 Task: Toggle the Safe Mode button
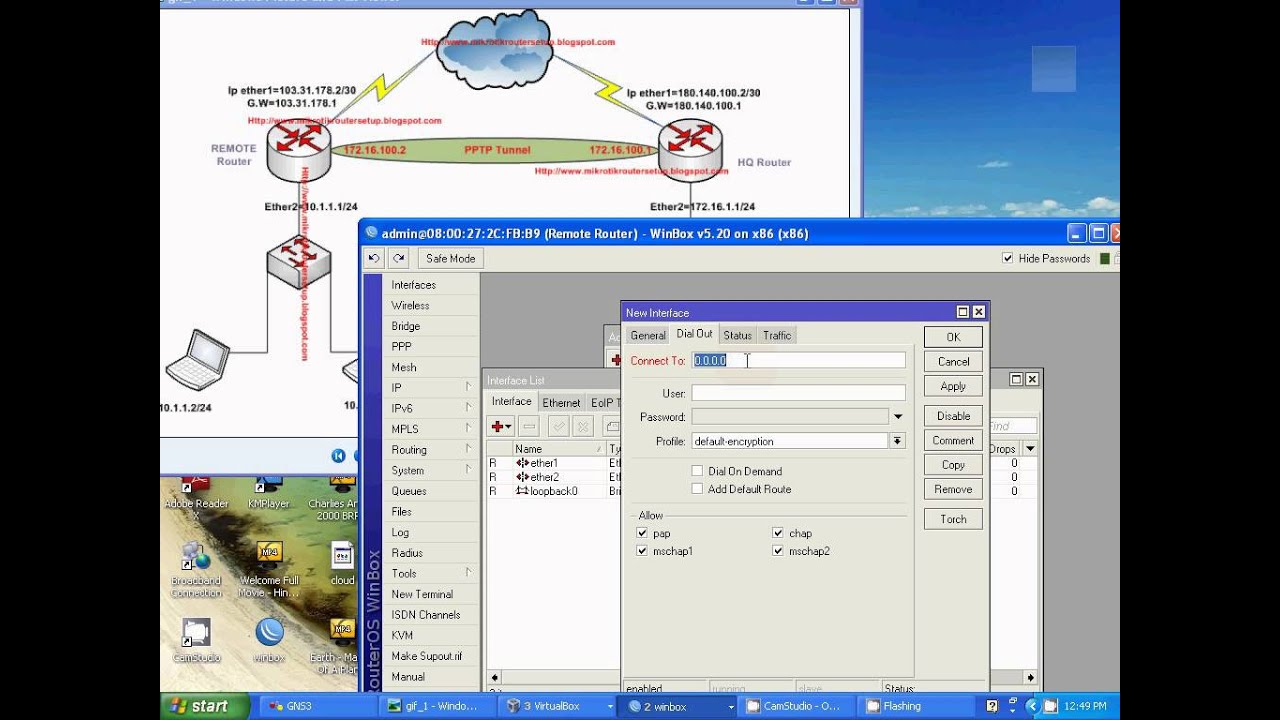tap(450, 258)
